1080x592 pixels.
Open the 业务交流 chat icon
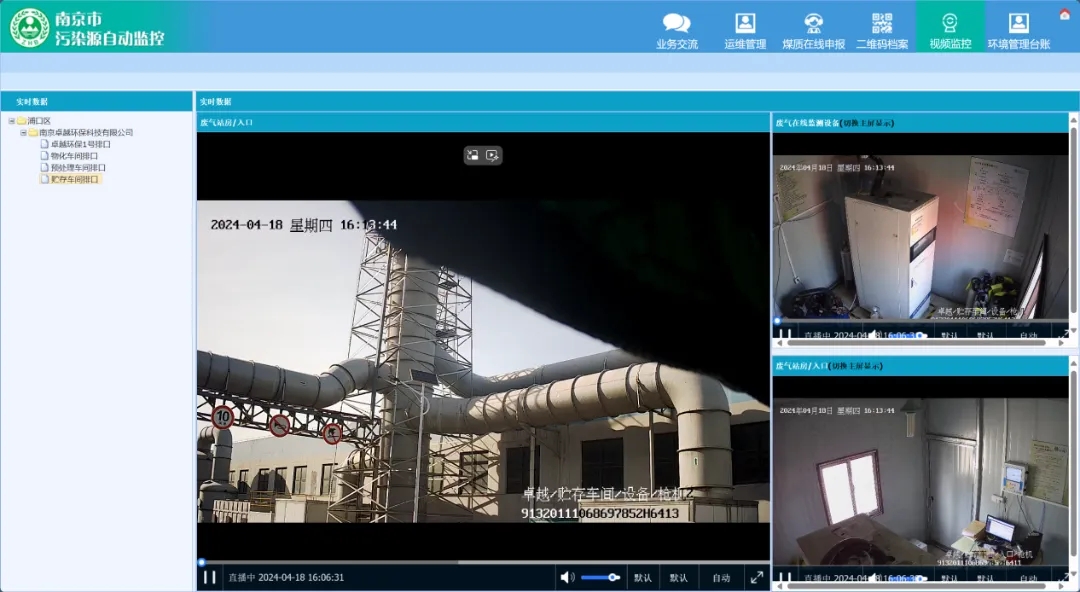pos(678,27)
